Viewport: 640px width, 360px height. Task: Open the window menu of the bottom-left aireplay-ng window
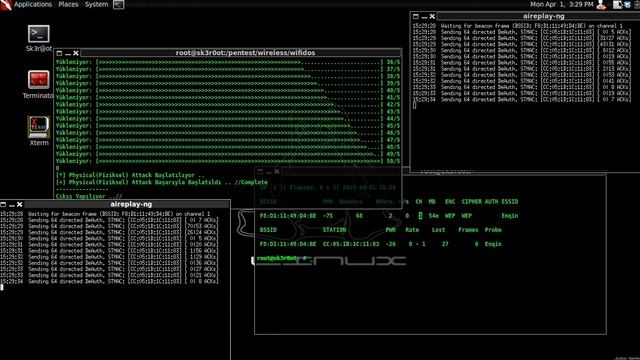click(x=3, y=204)
